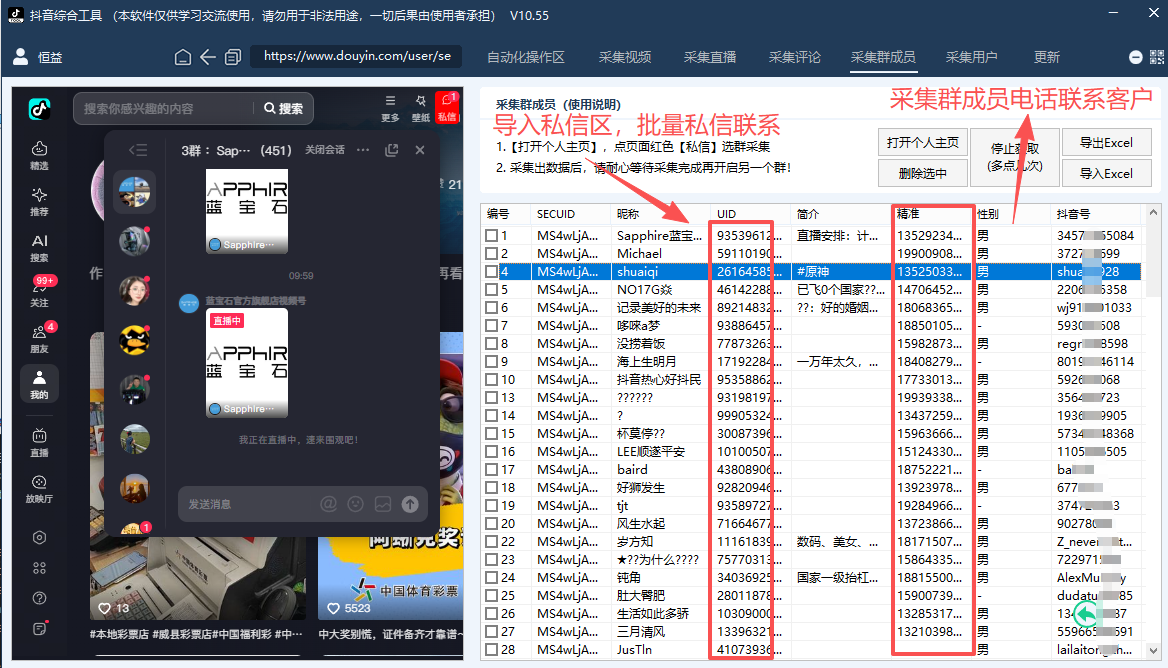Check the box for row 2 Michael

pos(491,253)
